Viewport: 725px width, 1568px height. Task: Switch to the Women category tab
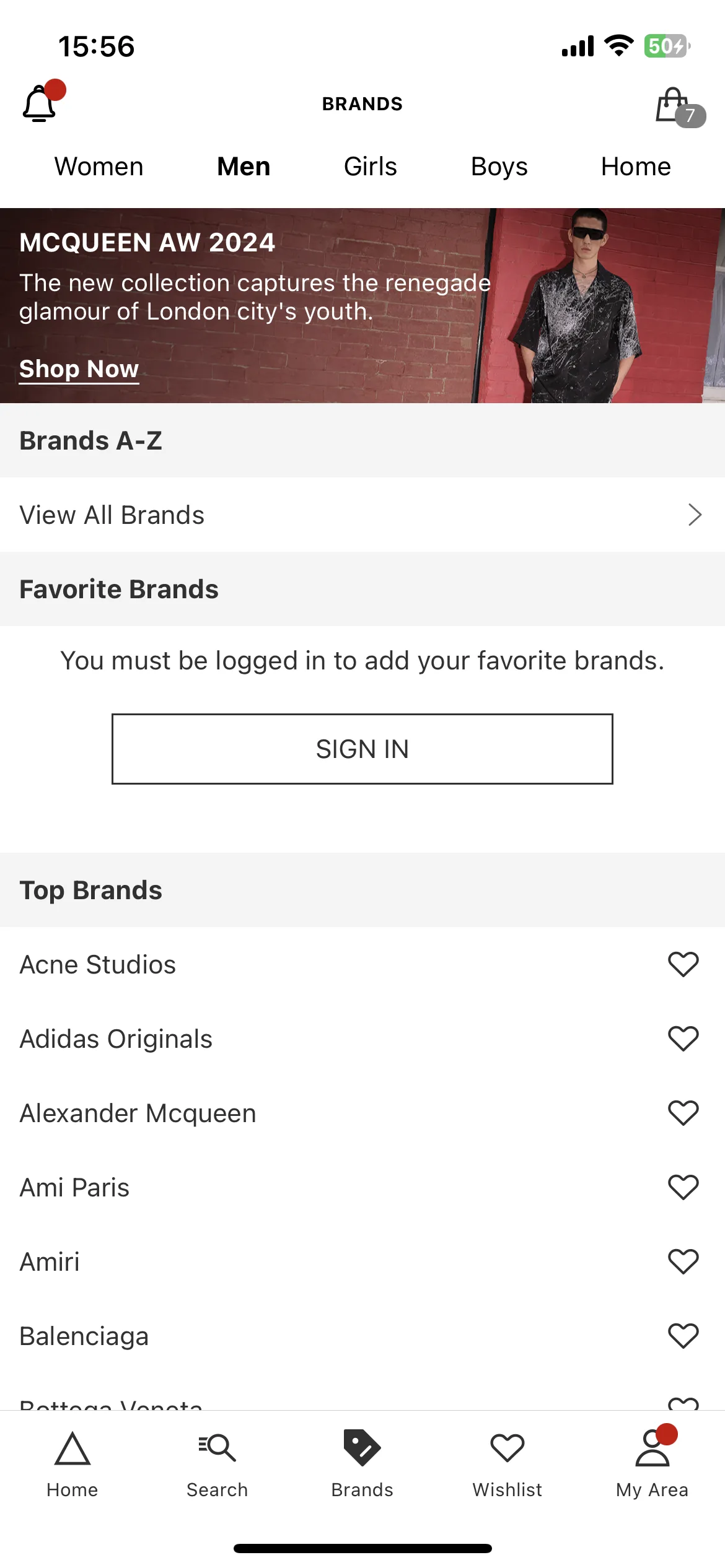click(x=99, y=167)
